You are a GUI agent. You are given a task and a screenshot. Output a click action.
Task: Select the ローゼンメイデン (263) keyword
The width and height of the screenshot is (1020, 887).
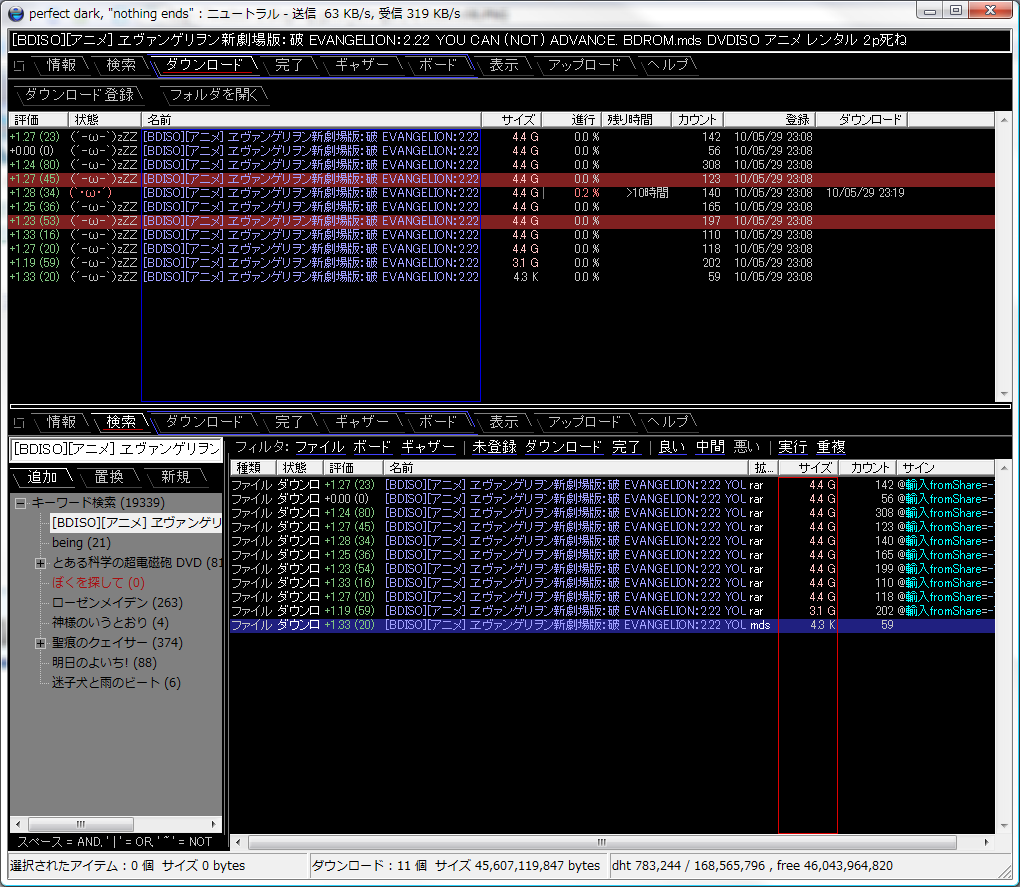(117, 603)
